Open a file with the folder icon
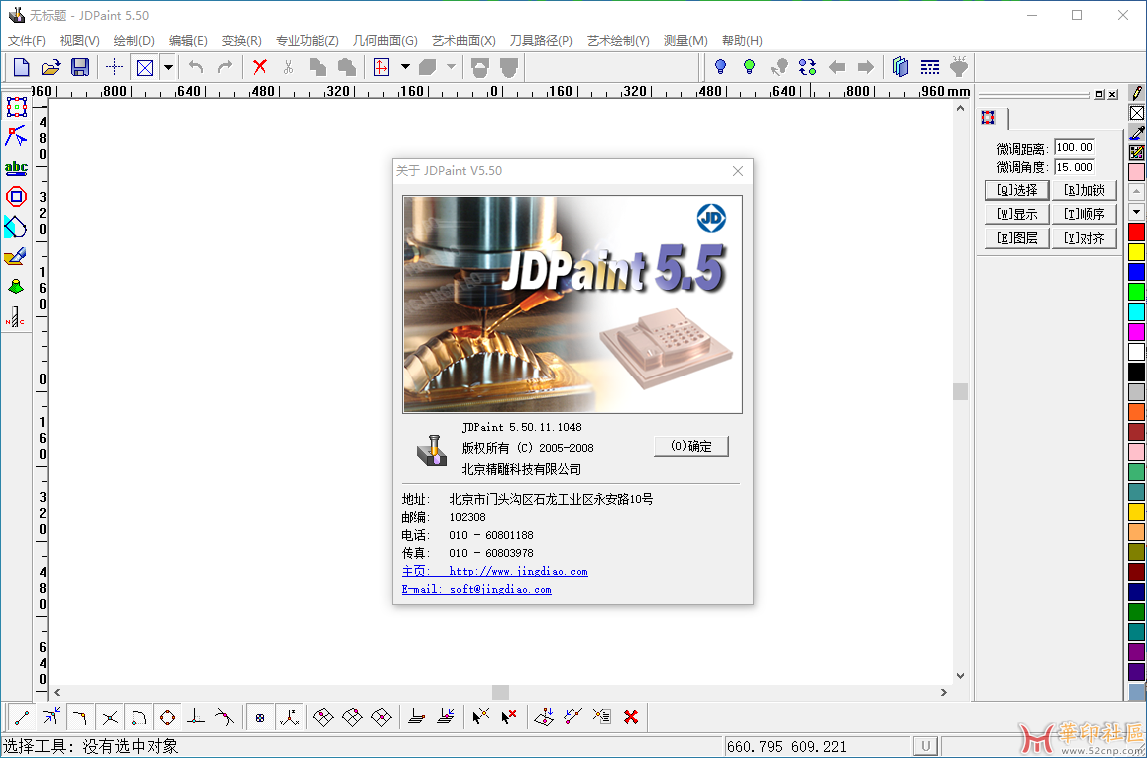This screenshot has width=1147, height=758. 50,67
